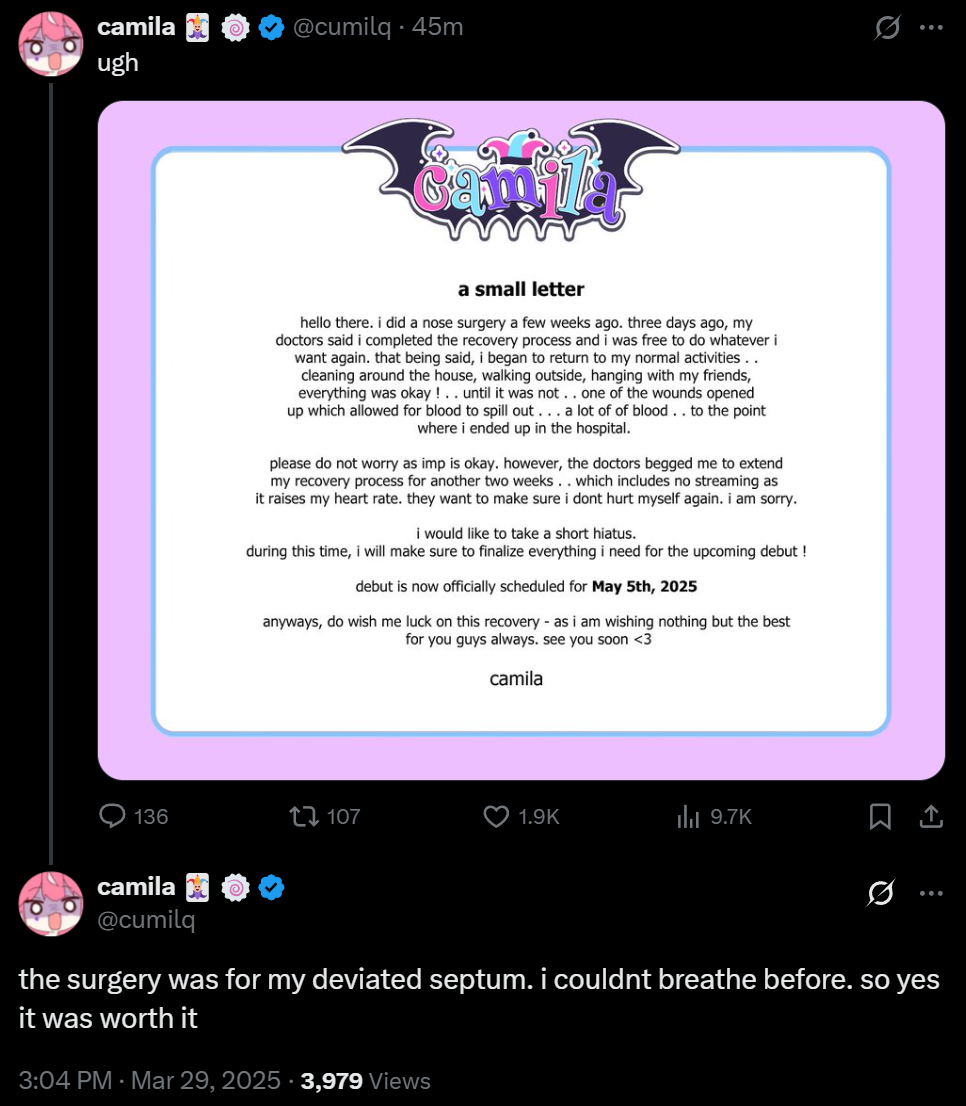Open the small letter image attachment

click(x=521, y=440)
